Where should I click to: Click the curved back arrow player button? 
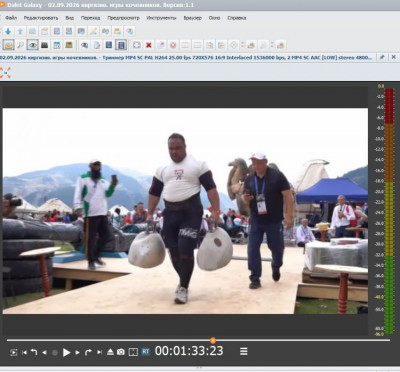coord(34,352)
